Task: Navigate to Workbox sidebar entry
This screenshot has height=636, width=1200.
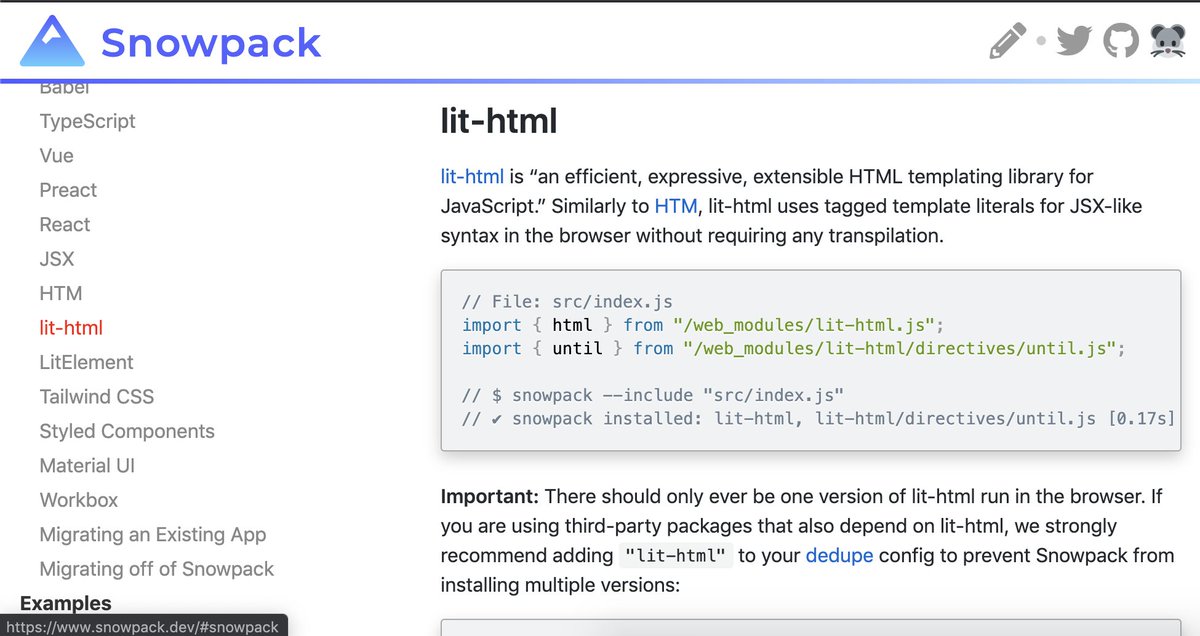Action: pyautogui.click(x=79, y=500)
